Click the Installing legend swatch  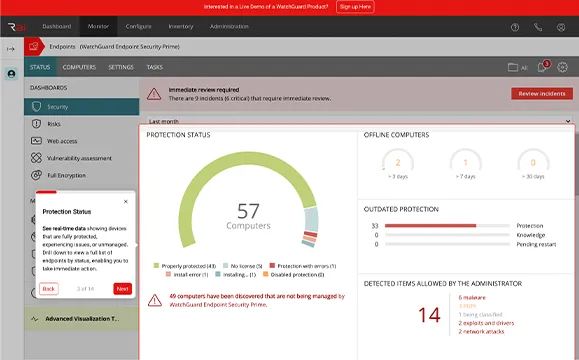[x=218, y=274]
